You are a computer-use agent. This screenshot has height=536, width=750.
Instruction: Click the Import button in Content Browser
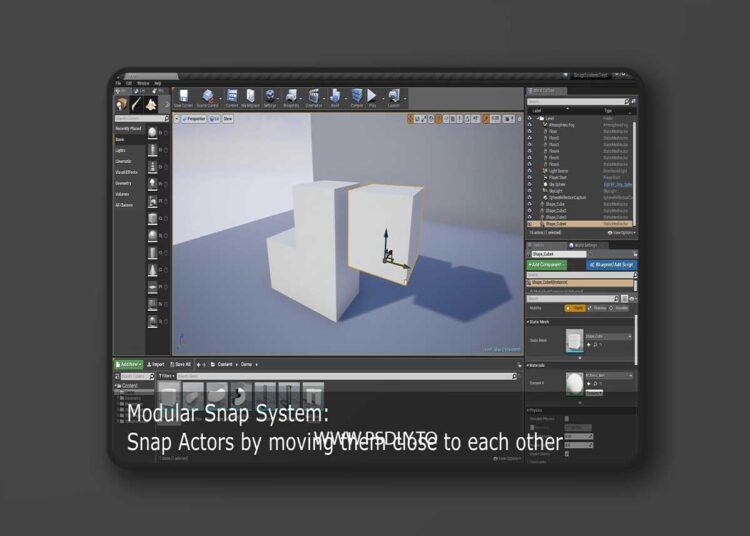[158, 364]
